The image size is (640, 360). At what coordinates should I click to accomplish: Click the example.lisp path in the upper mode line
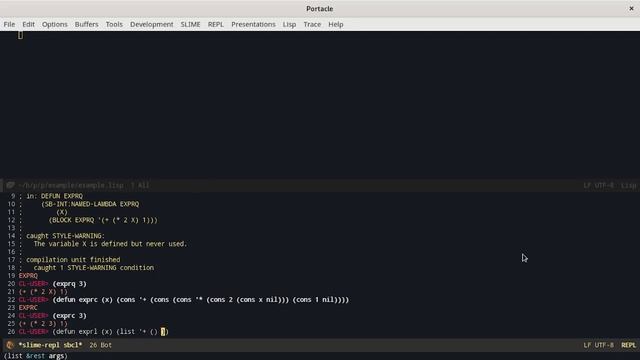pyautogui.click(x=71, y=185)
